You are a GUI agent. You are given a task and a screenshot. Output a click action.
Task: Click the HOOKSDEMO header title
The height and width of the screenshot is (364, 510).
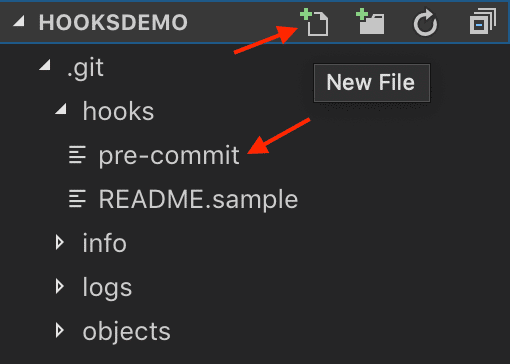[113, 22]
